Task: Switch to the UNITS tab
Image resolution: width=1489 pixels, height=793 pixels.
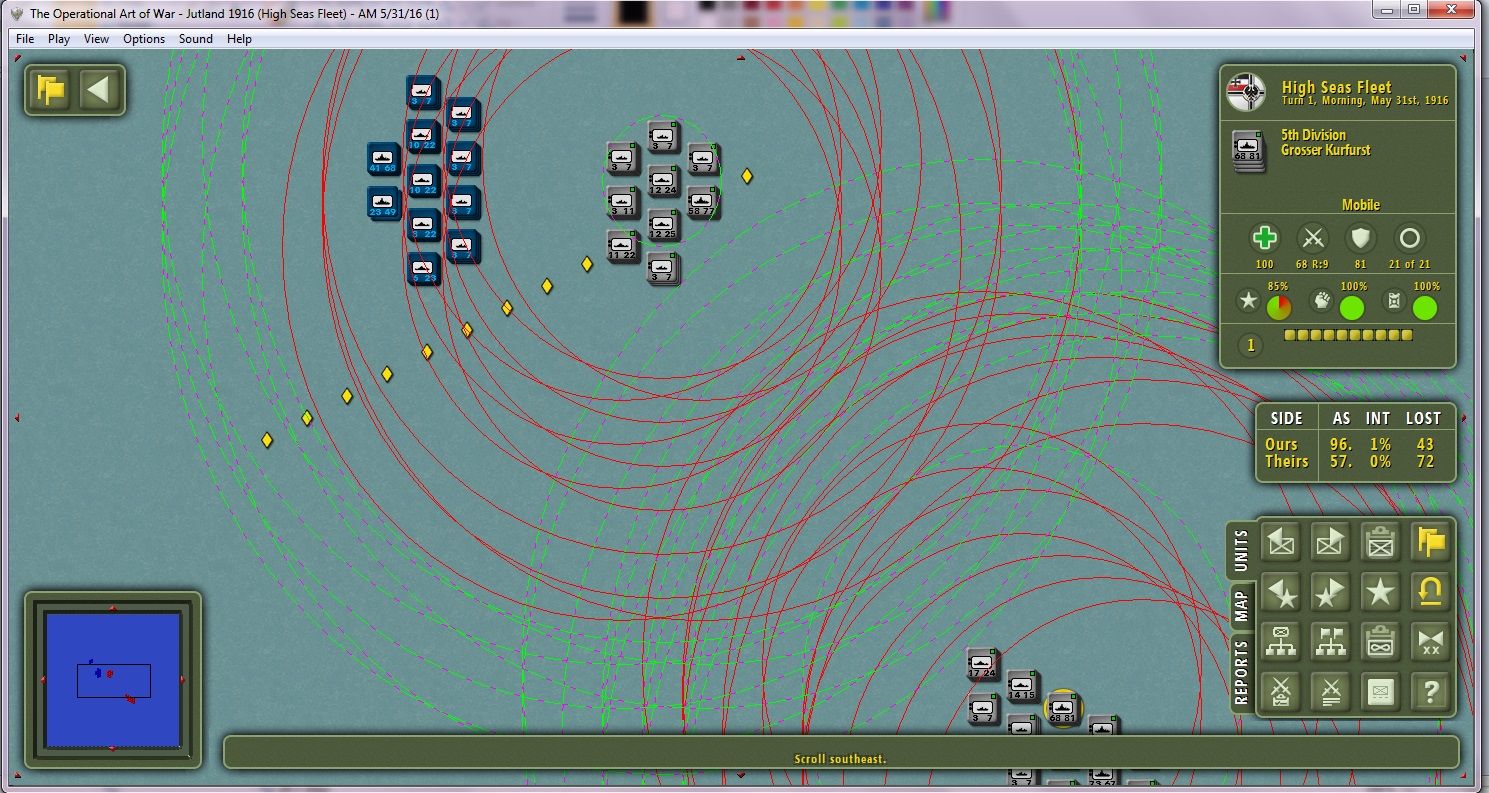Action: (x=1241, y=549)
